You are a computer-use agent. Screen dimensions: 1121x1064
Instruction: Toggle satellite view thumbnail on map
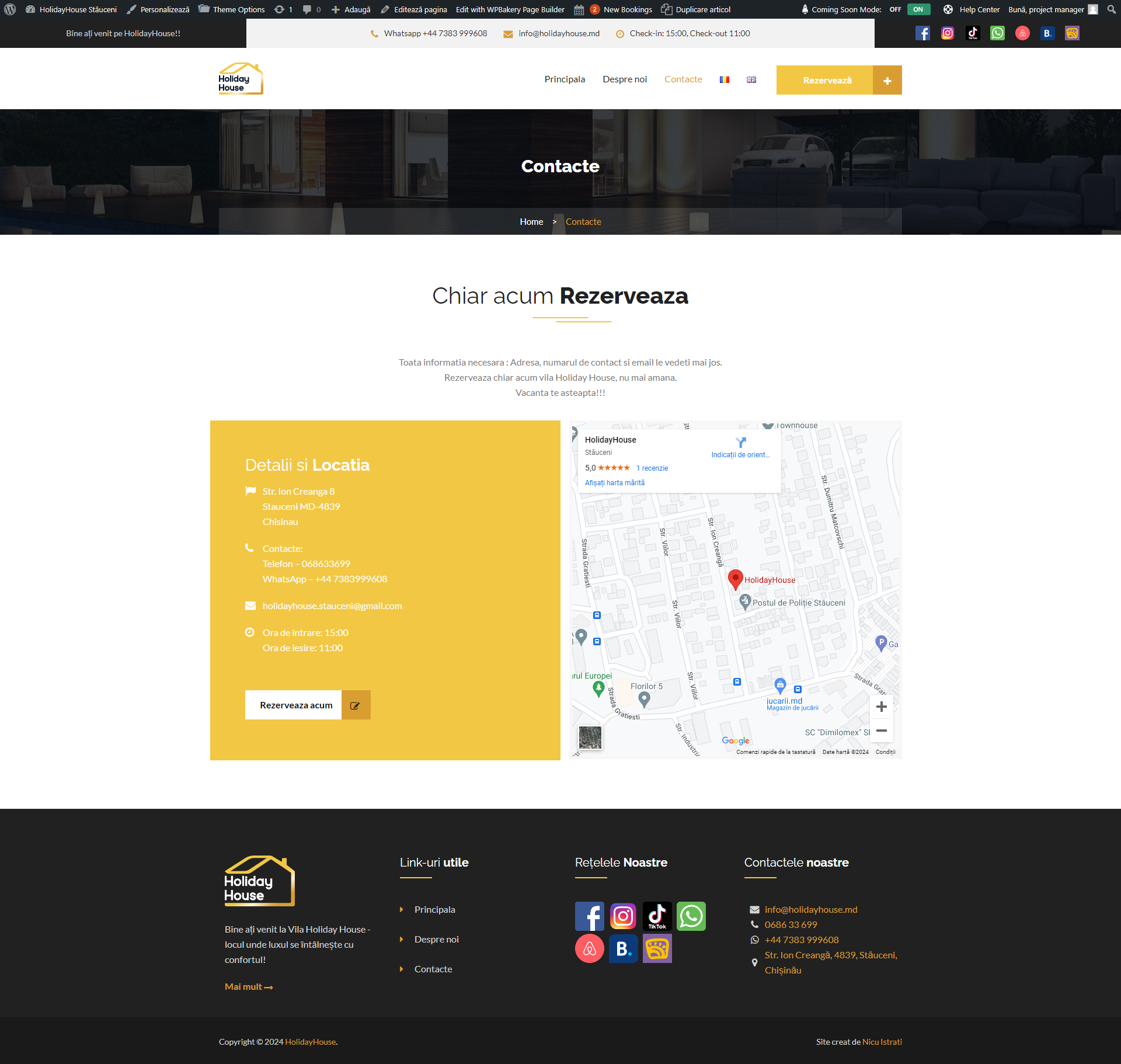[x=590, y=738]
